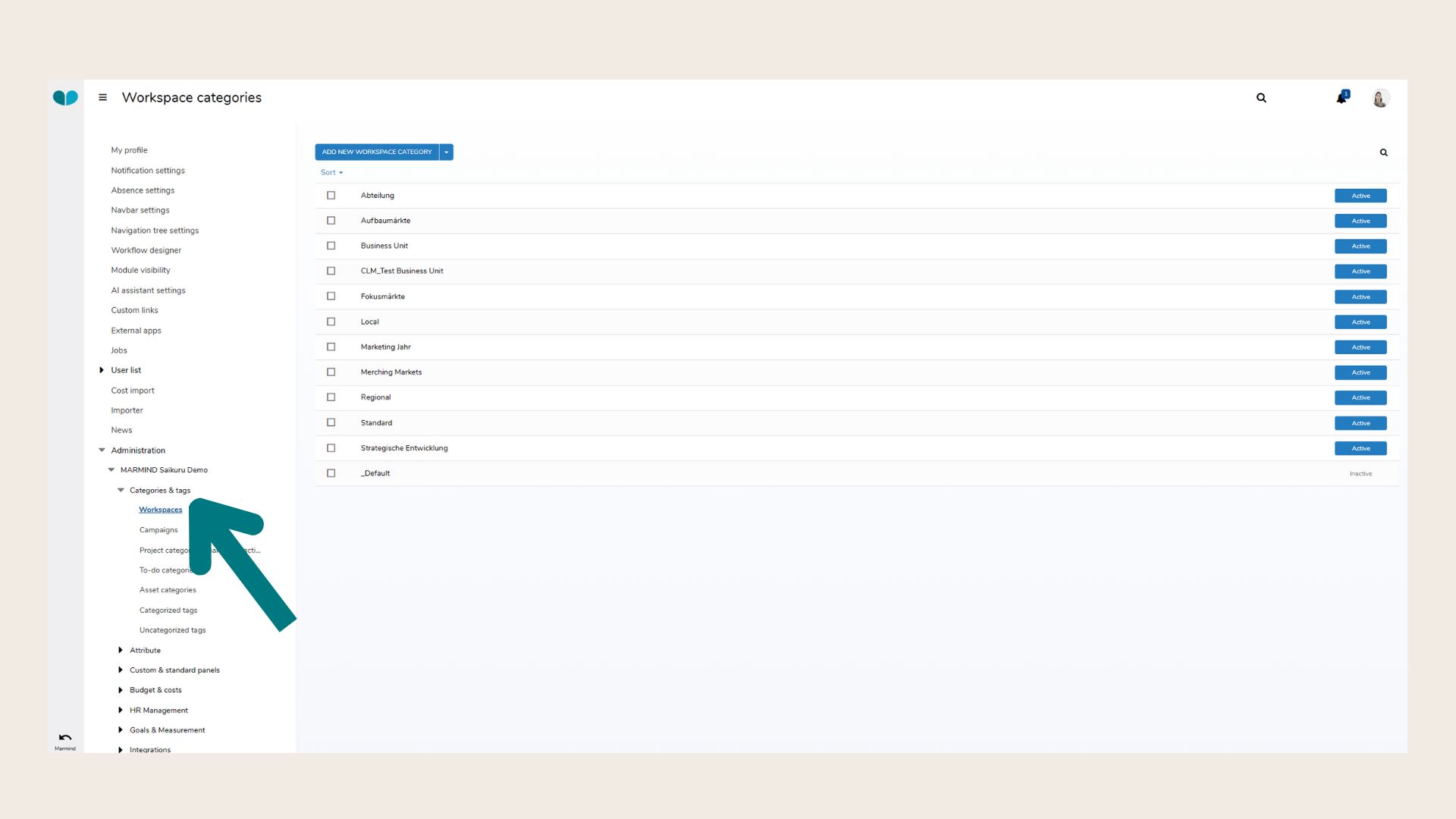Select the Fokusmärkte checkbox
Screen dimensions: 1456x819
(x=331, y=297)
